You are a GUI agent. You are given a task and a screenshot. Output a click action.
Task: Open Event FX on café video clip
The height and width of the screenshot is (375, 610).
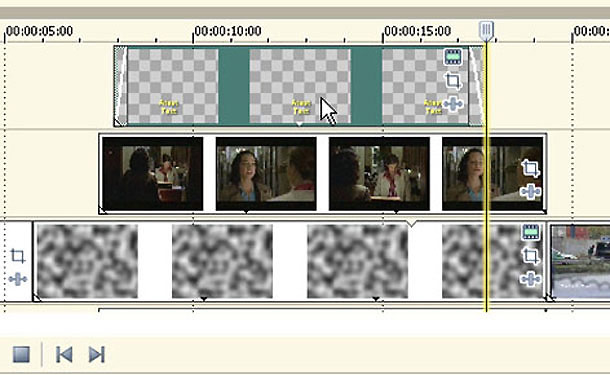[x=530, y=192]
